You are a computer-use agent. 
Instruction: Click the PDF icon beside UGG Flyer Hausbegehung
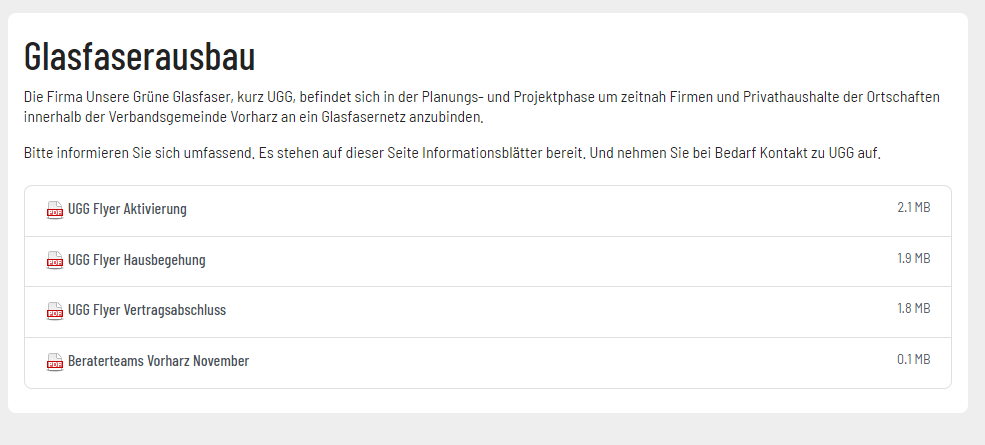55,261
